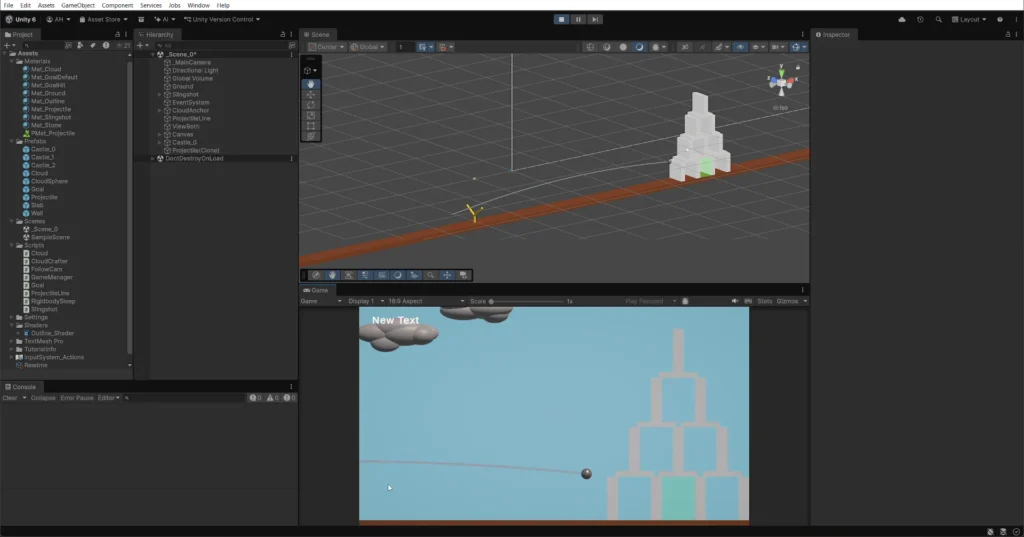Toggle Stats in Game view
1024x537 pixels.
[765, 301]
